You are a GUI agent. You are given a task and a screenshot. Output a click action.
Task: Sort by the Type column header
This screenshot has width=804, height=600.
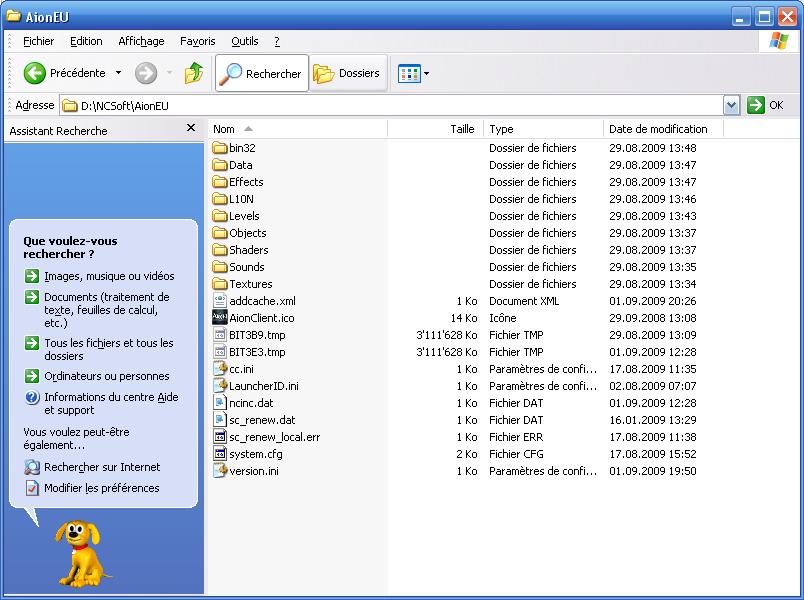(543, 129)
